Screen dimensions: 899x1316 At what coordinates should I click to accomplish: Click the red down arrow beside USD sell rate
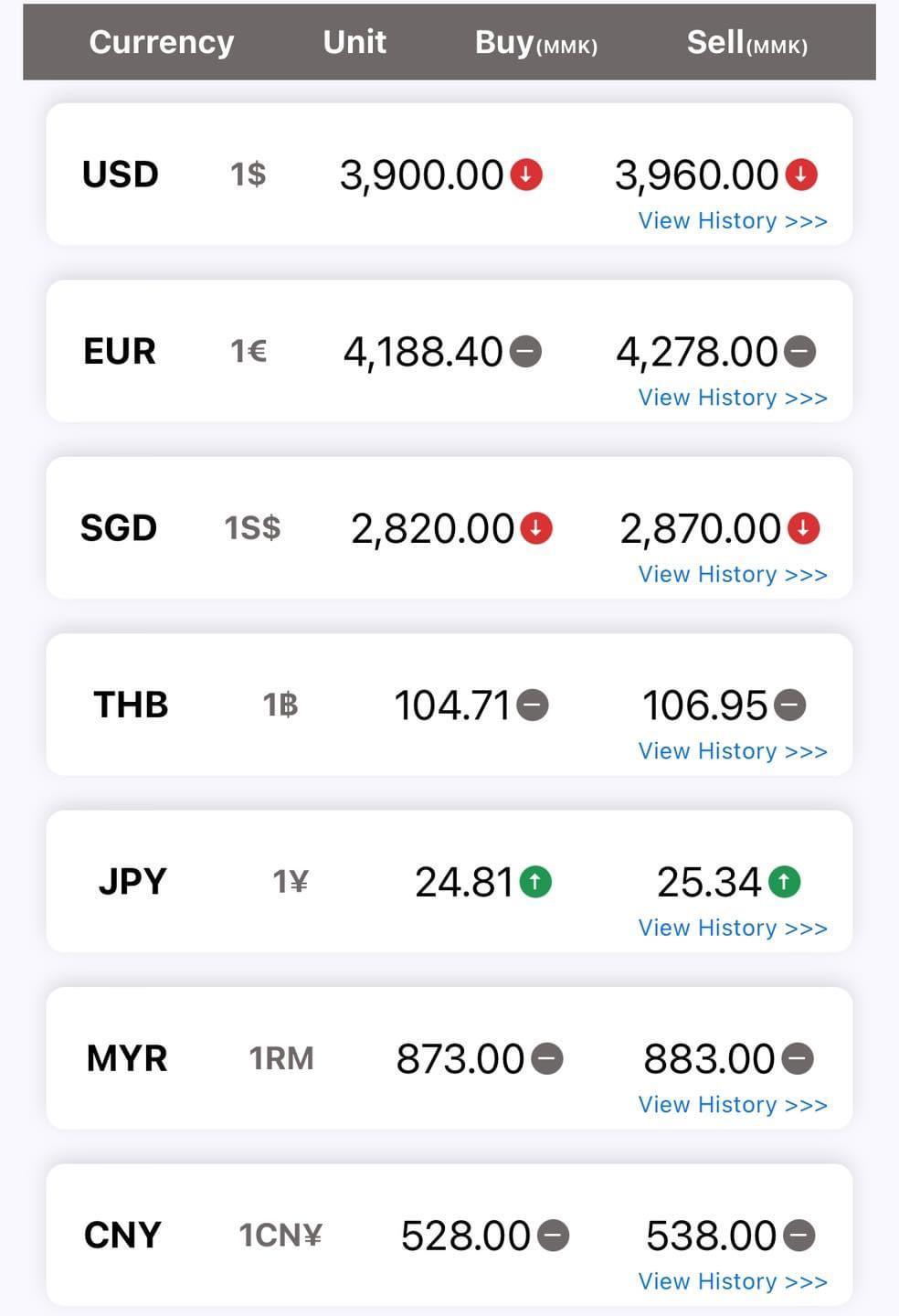801,174
